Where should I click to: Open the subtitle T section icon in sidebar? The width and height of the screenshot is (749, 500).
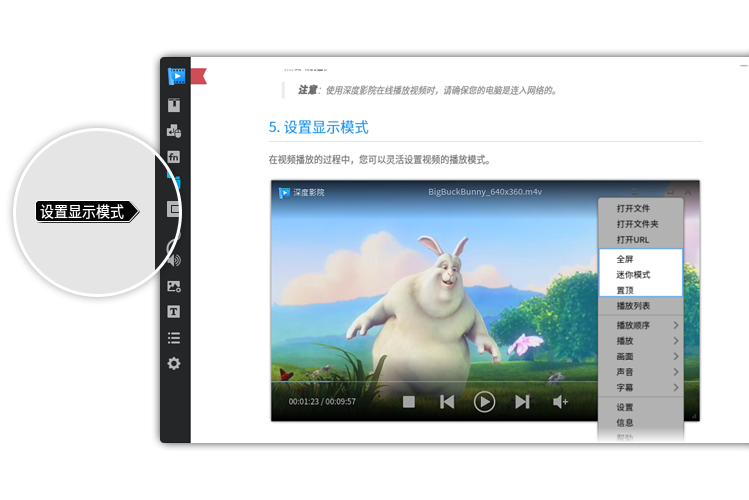pos(174,312)
